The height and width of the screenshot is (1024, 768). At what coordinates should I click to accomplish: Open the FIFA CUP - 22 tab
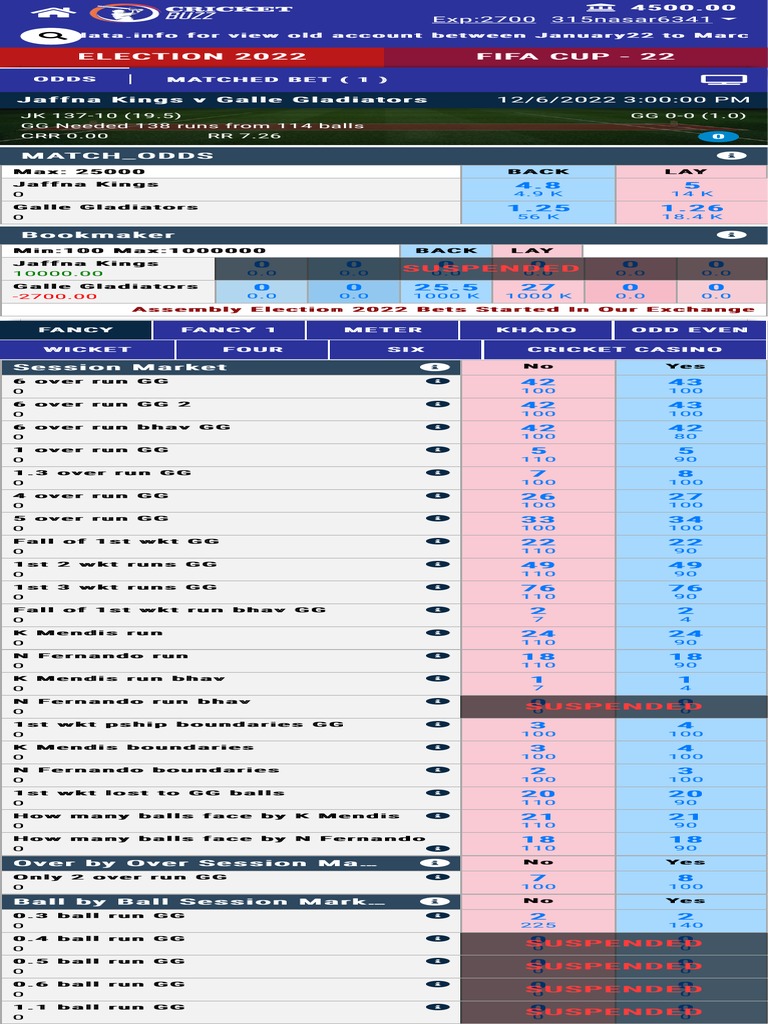point(576,57)
